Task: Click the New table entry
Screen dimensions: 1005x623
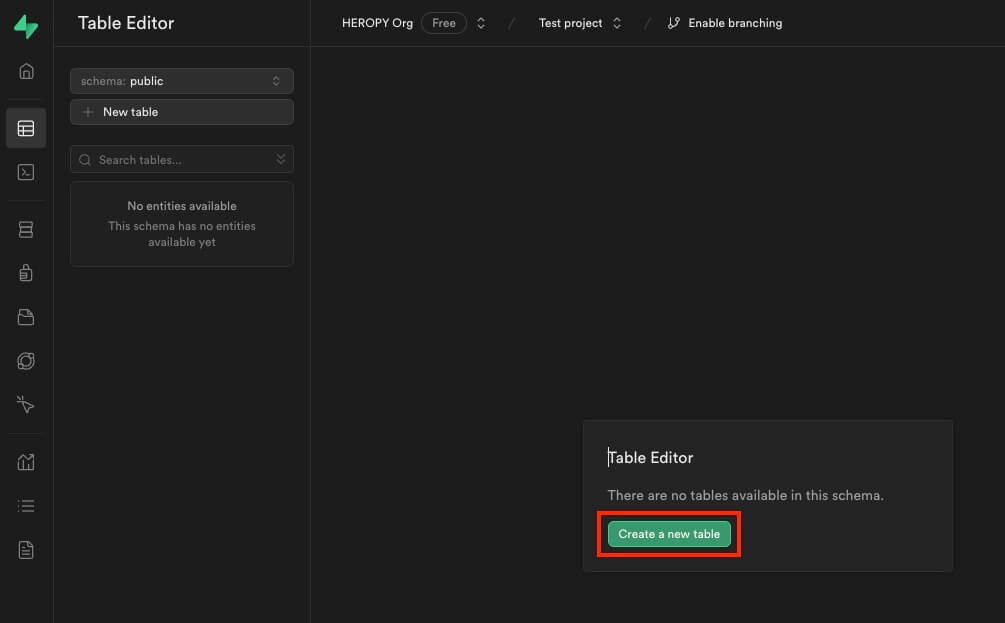Action: pyautogui.click(x=181, y=112)
